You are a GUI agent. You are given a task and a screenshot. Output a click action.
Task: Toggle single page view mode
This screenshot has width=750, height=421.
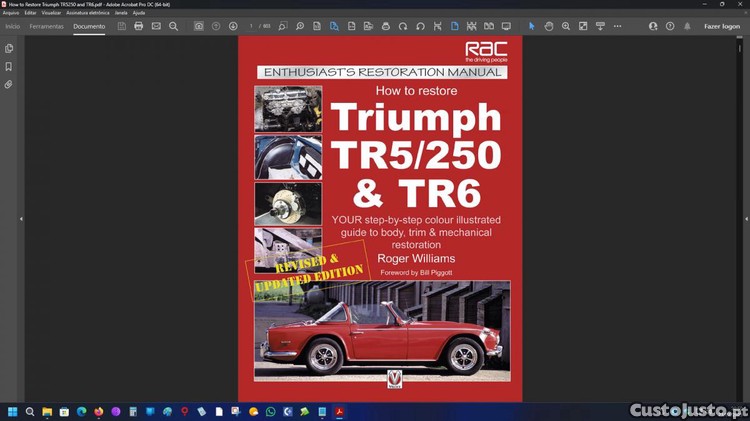[455, 26]
